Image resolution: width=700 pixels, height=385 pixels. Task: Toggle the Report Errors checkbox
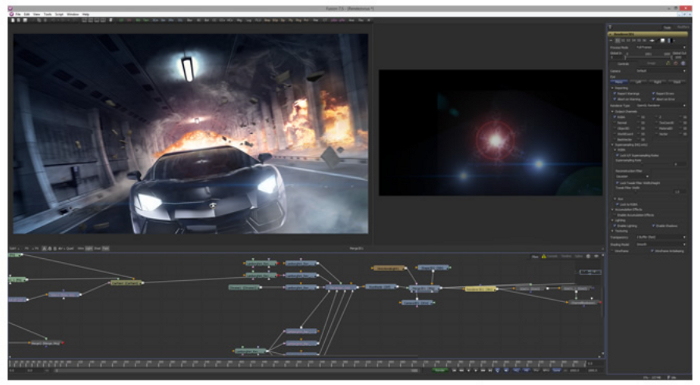(x=654, y=93)
